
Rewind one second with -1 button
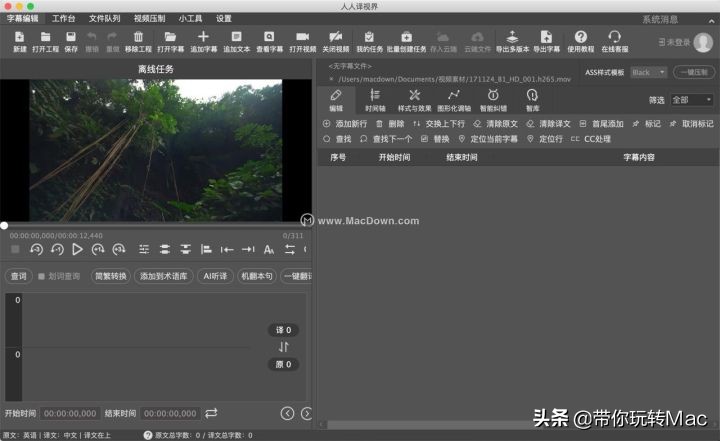pos(57,249)
